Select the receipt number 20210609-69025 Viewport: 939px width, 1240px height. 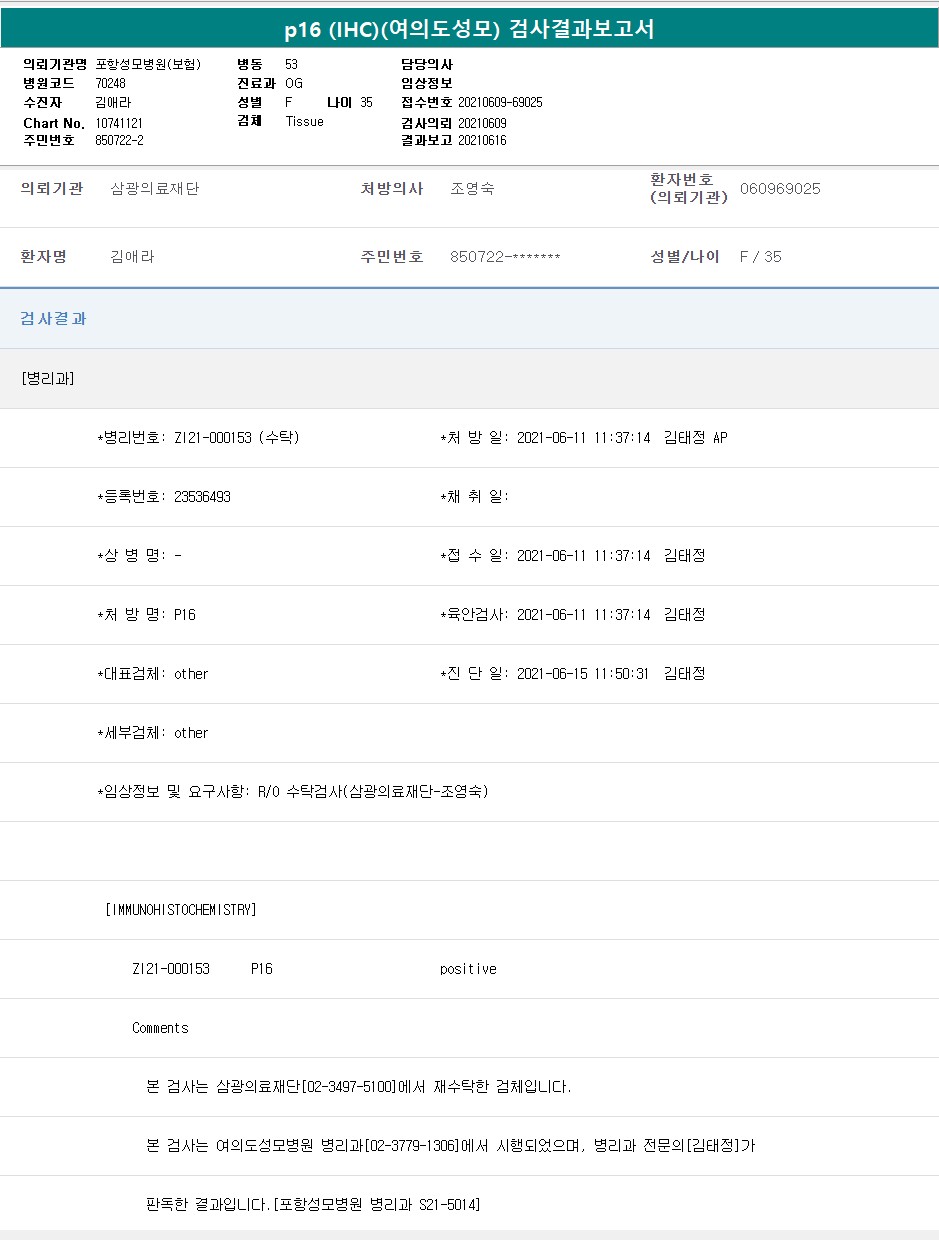500,103
